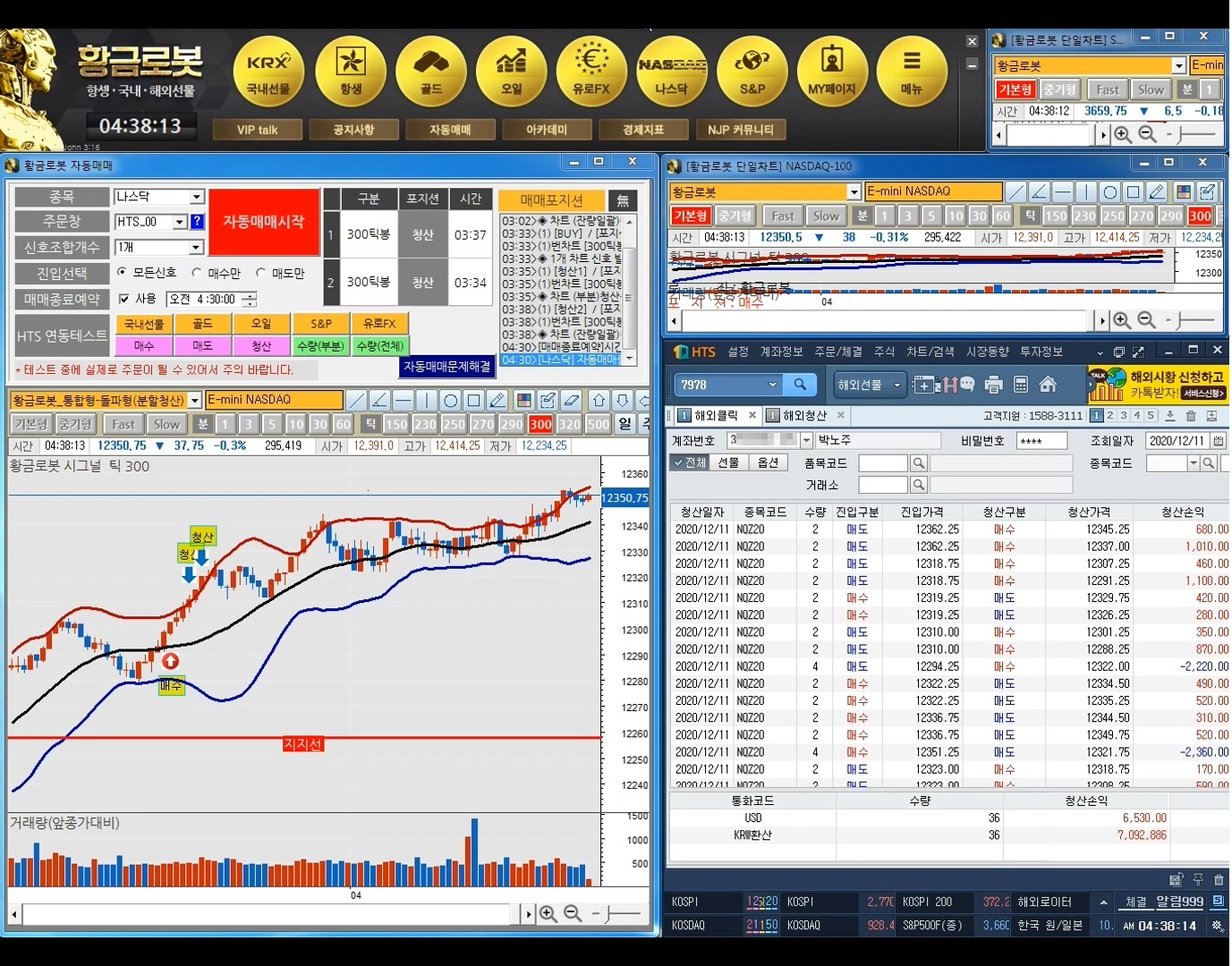Select the 매도만 radio option
The image size is (1232, 966).
260,273
